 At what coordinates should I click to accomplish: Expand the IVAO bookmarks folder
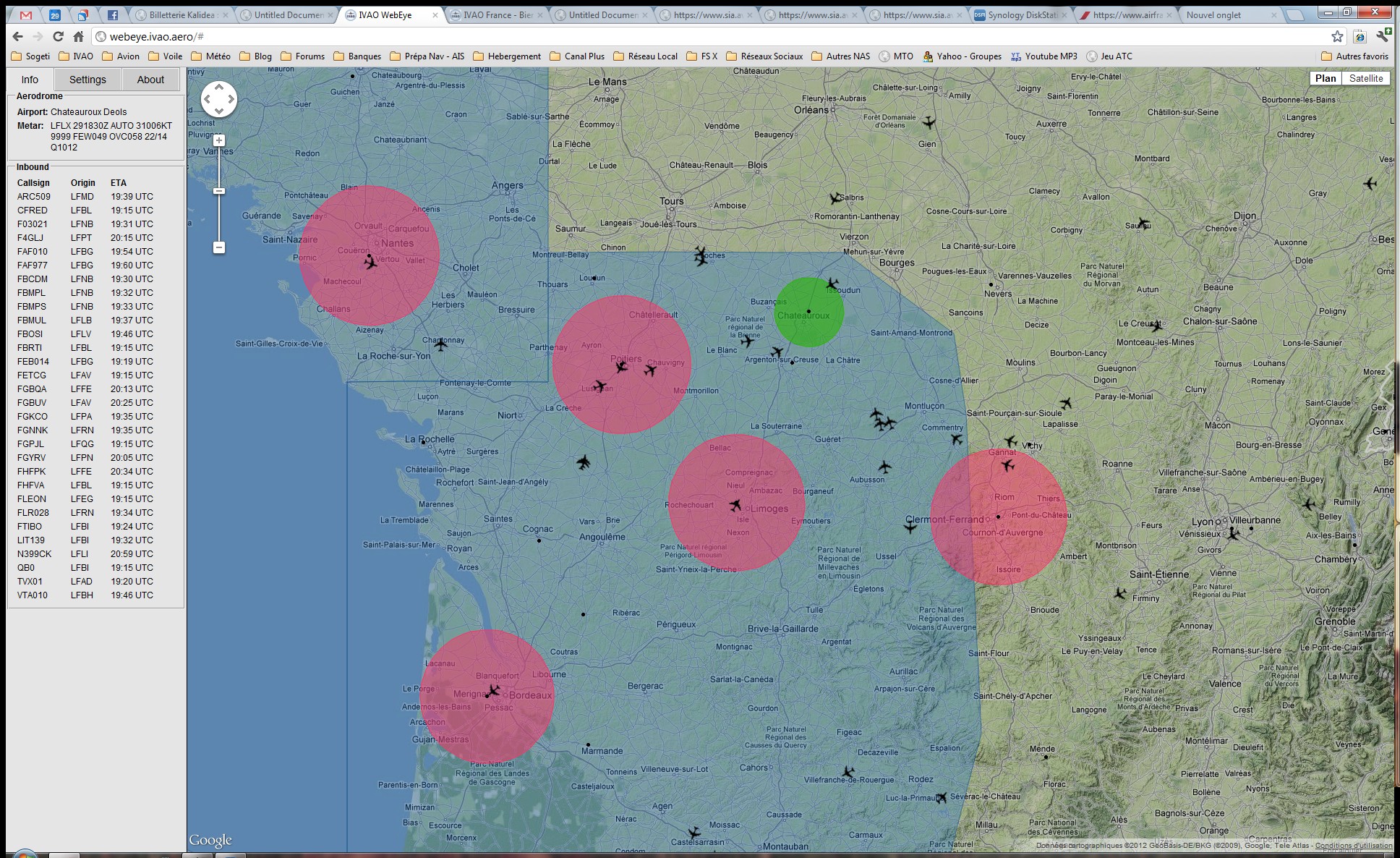76,56
